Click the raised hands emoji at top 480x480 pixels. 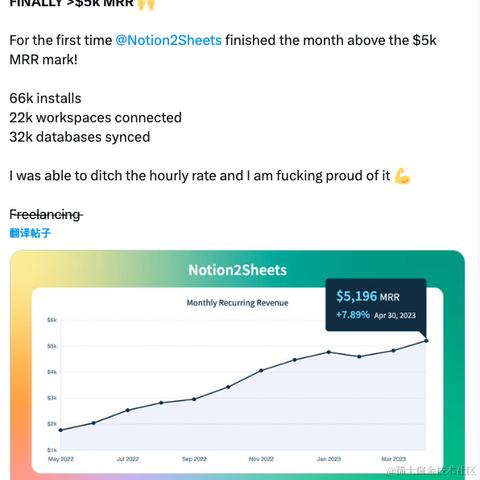click(146, 4)
